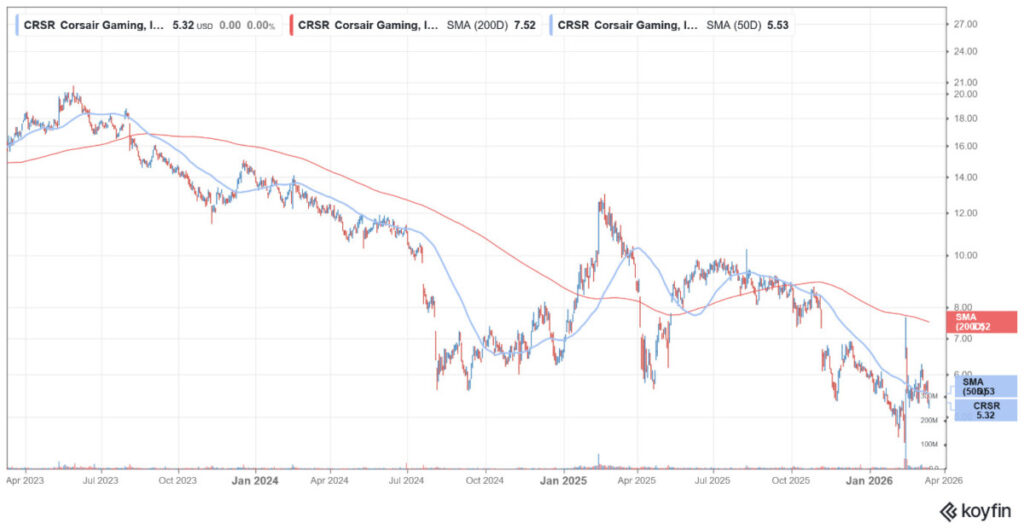Click the Jan 2025 date label

point(561,480)
